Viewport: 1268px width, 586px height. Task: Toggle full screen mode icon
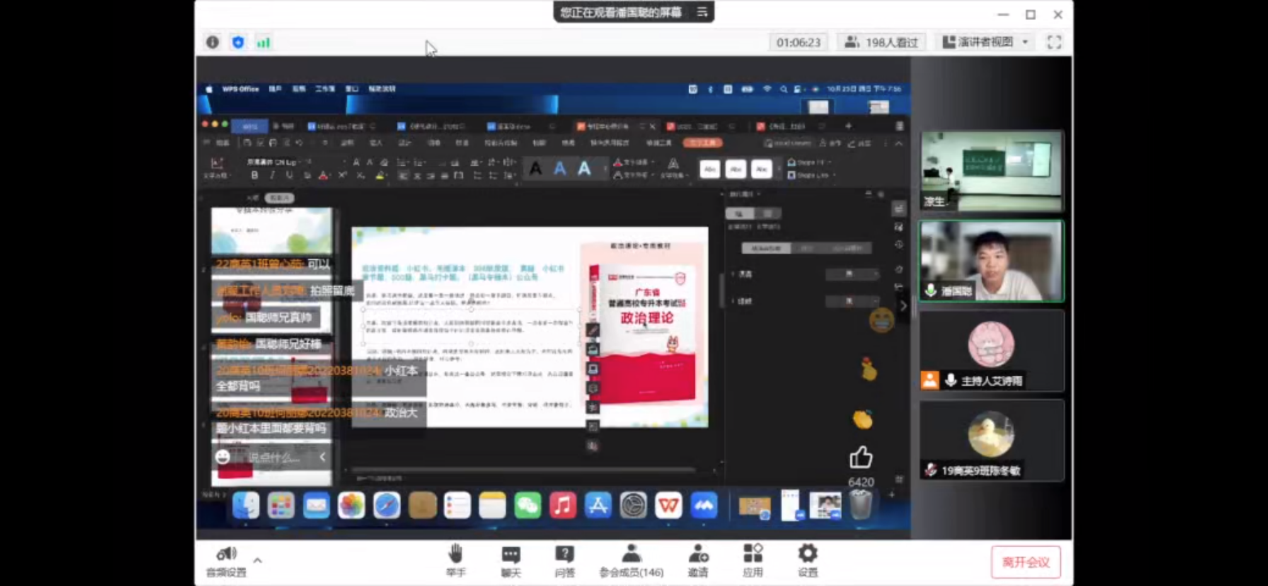[x=1054, y=42]
